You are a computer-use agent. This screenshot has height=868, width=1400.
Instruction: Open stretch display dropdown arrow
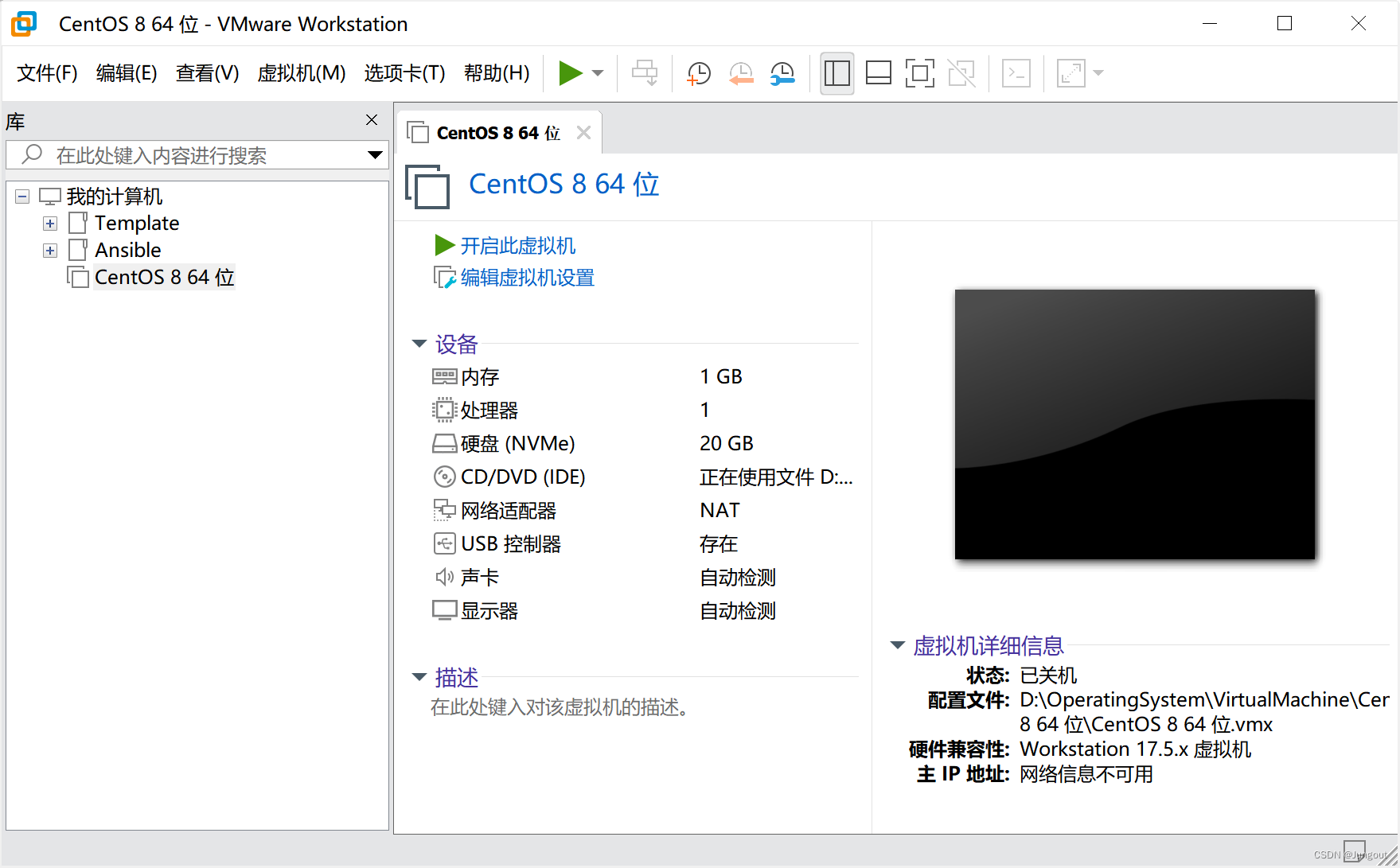pyautogui.click(x=1098, y=73)
